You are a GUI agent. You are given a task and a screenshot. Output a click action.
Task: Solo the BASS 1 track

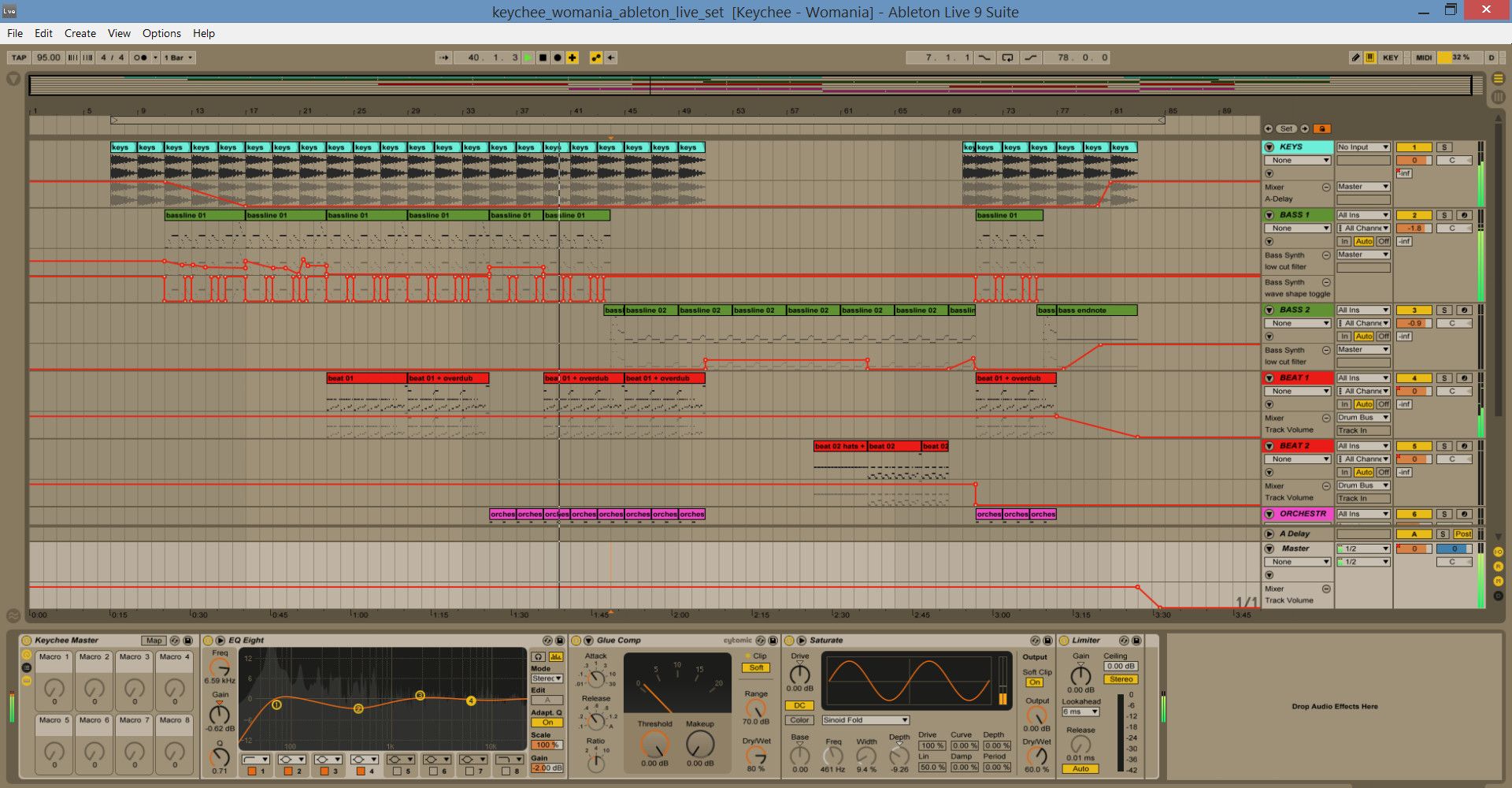pos(1443,215)
